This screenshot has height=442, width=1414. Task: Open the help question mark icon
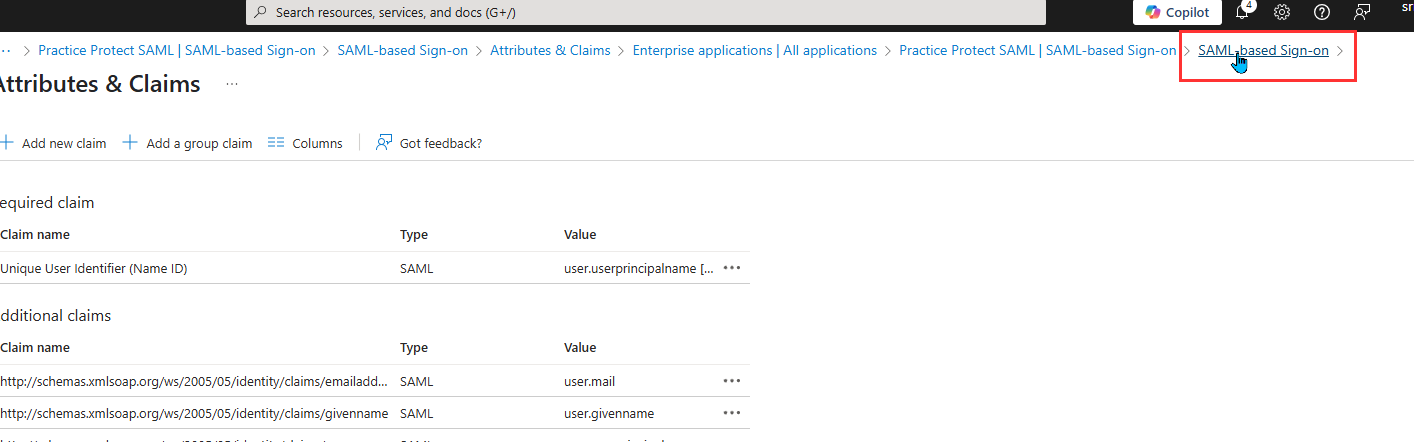click(x=1322, y=13)
